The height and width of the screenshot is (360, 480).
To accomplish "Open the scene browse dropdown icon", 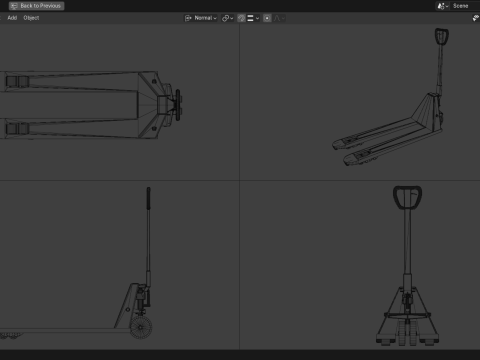I will [x=443, y=6].
